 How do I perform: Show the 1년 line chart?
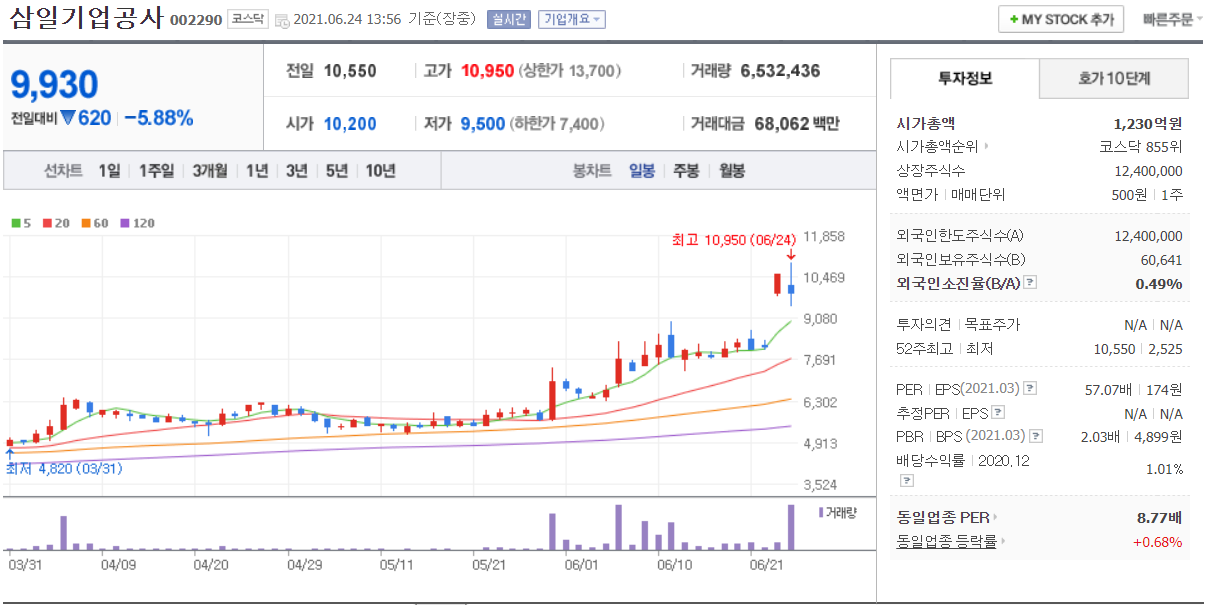pos(257,171)
